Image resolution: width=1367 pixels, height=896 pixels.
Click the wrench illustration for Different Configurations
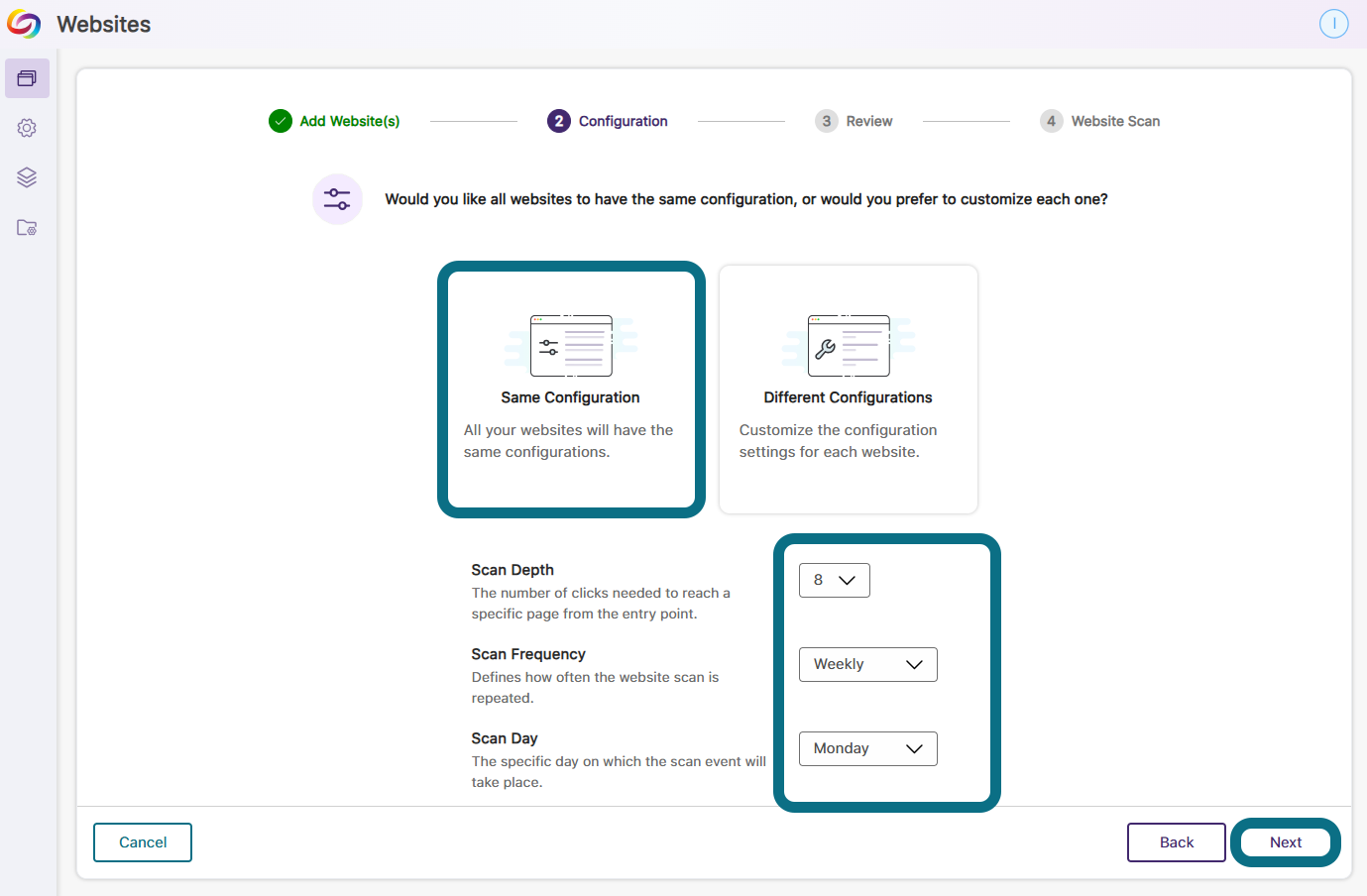(848, 346)
